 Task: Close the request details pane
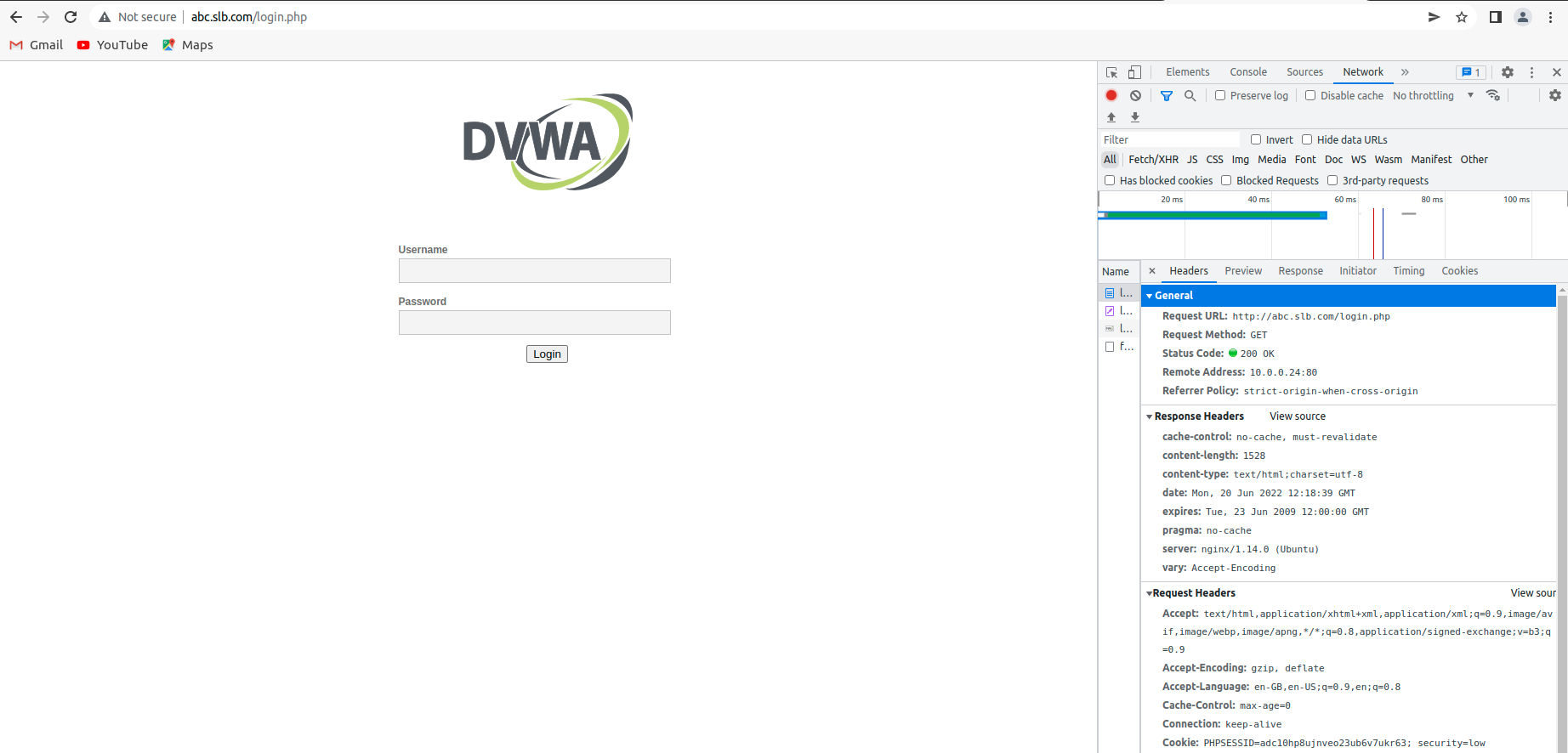coord(1152,271)
